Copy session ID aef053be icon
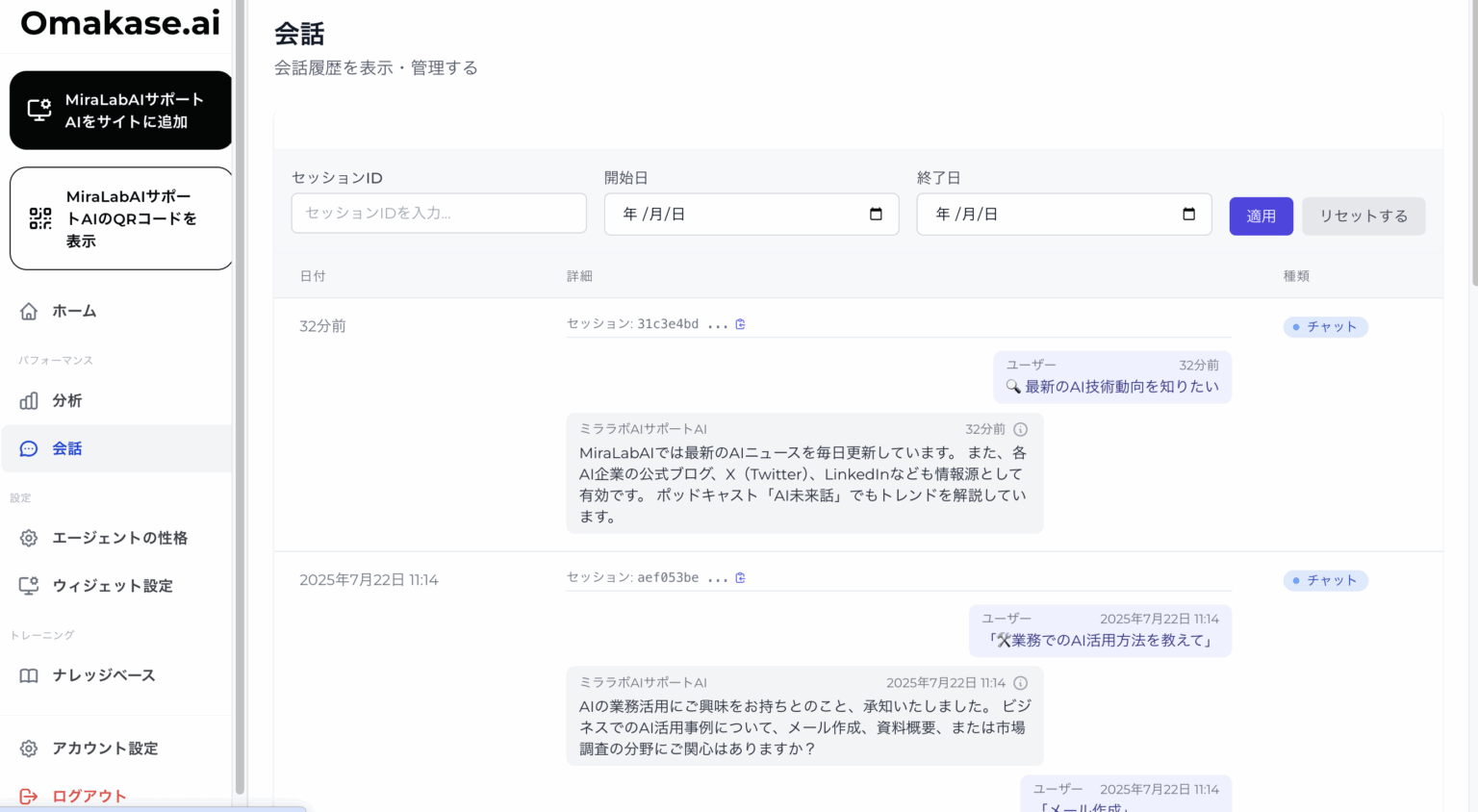This screenshot has width=1478, height=812. (x=740, y=578)
